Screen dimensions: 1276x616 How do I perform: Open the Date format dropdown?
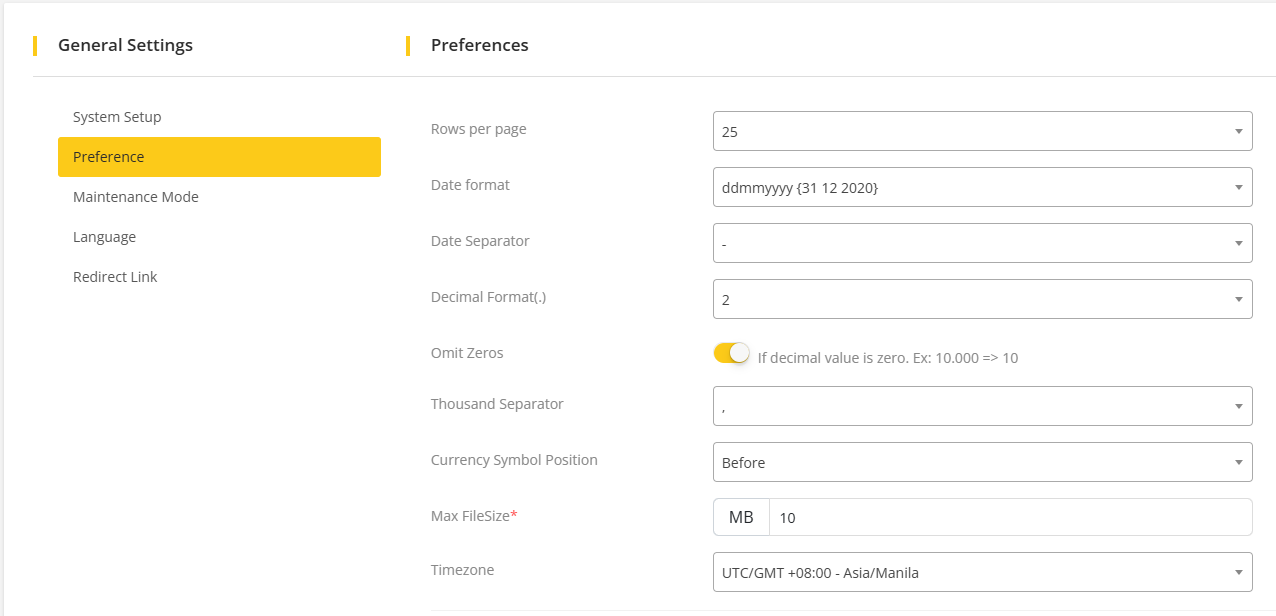coord(970,187)
